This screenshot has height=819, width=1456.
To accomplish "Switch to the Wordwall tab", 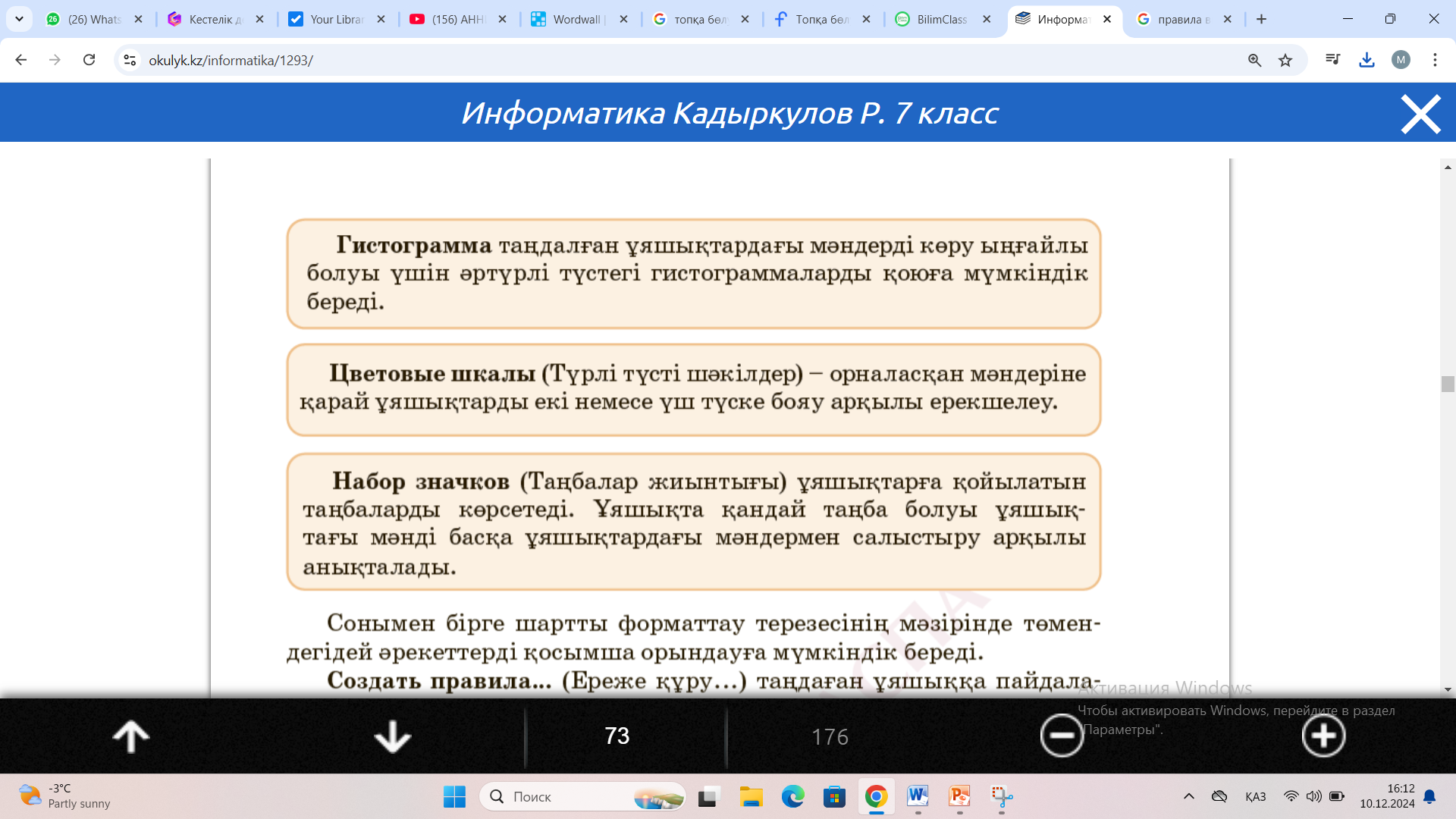I will click(576, 20).
